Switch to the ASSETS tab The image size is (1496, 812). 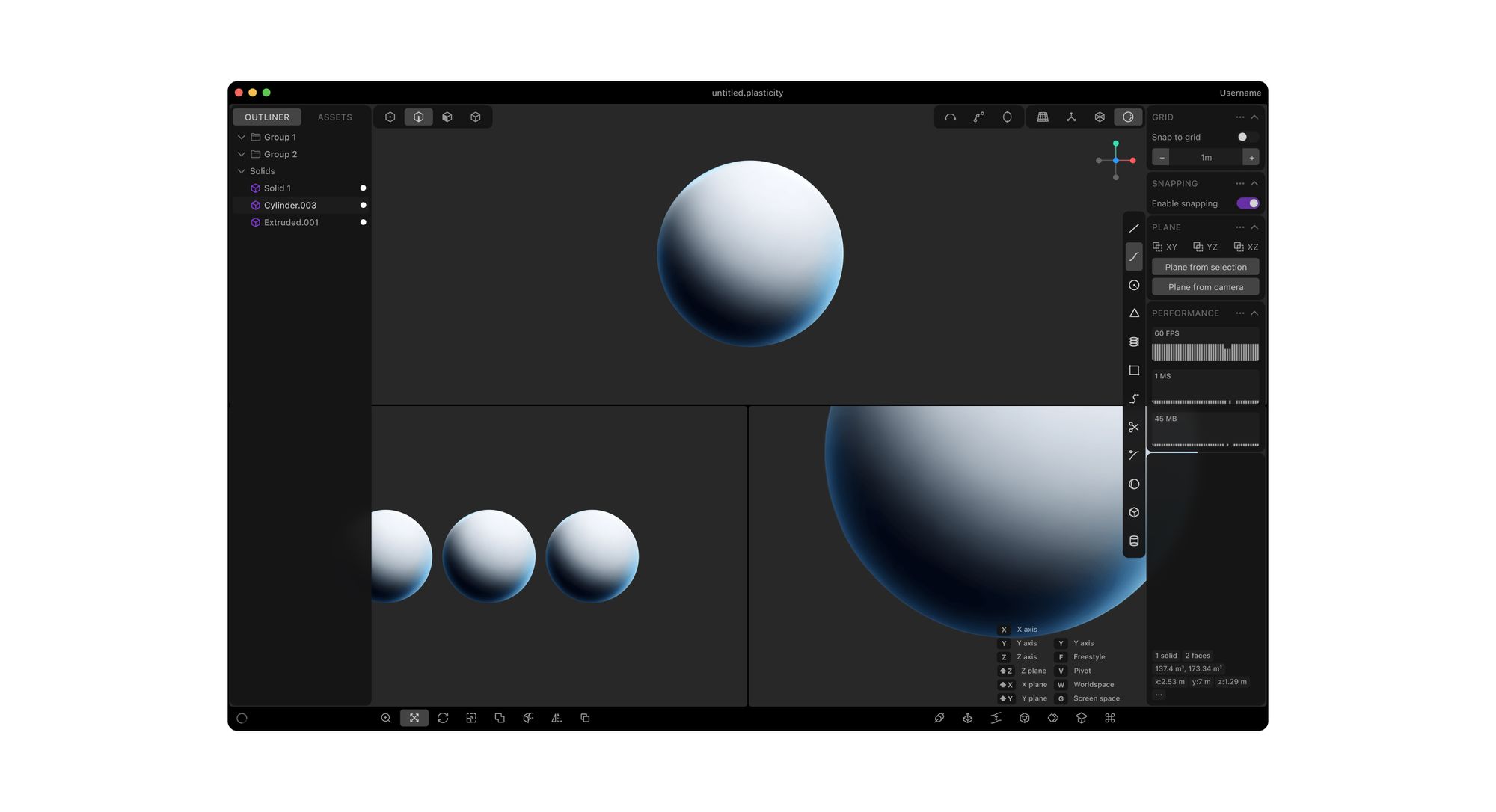[x=334, y=117]
